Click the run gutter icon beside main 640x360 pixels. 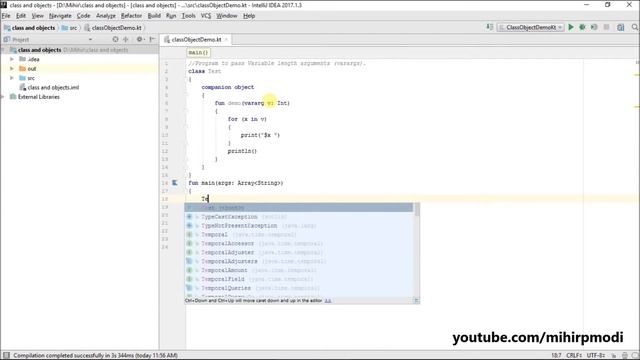click(174, 183)
